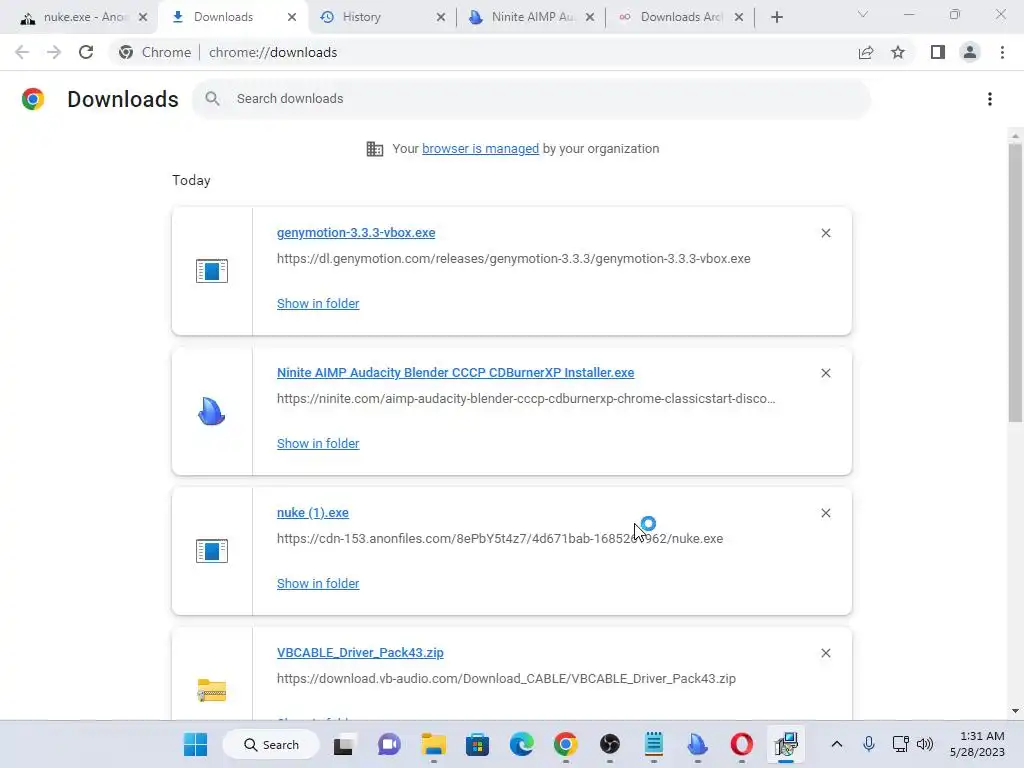This screenshot has height=768, width=1024.
Task: Click the microphone tray icon
Action: [x=869, y=744]
